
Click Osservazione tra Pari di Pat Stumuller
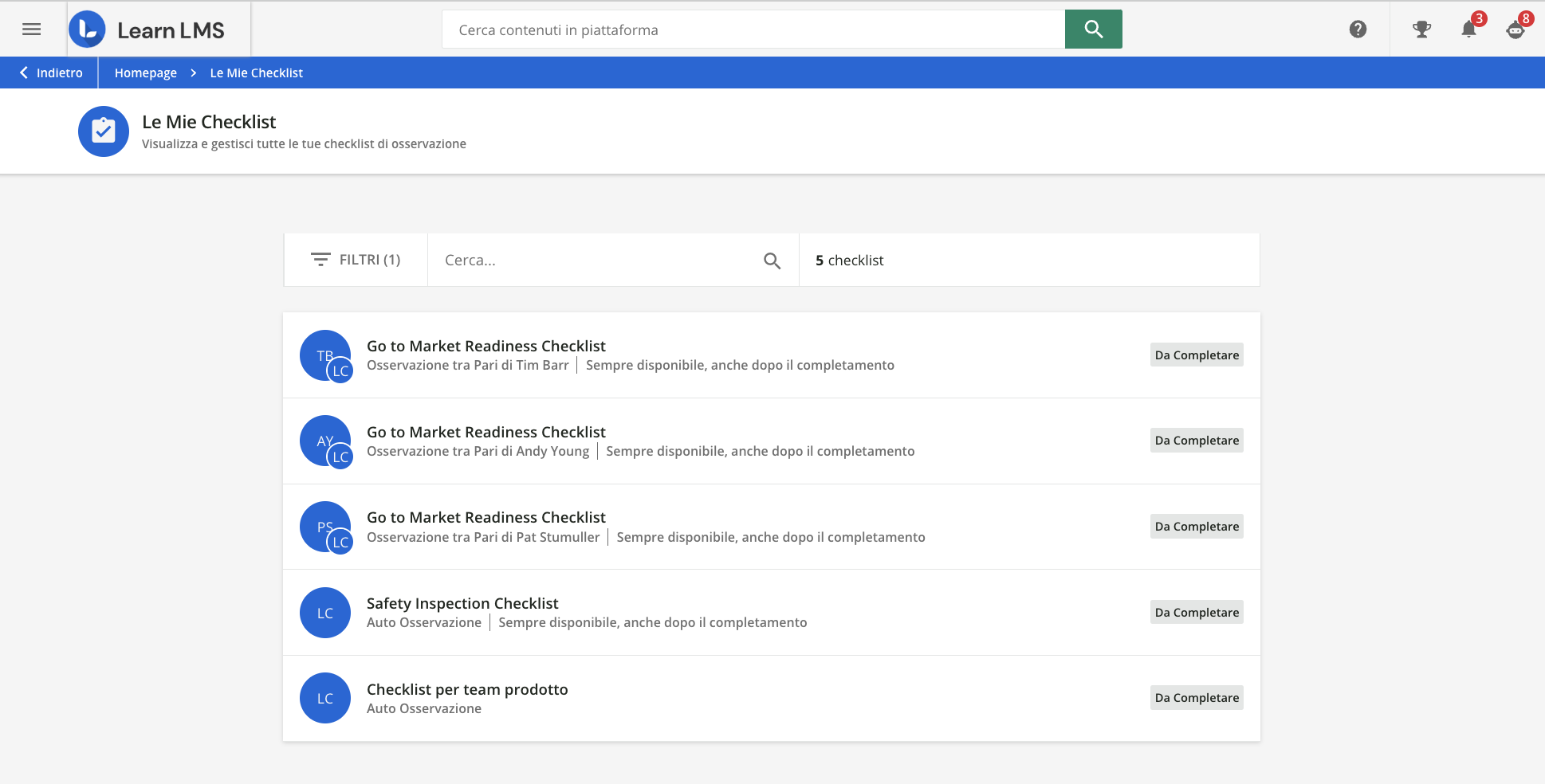point(483,537)
